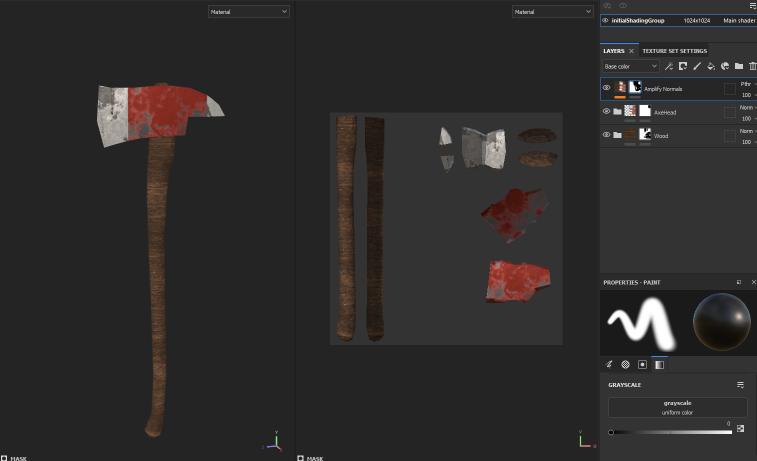Hide the Amplify Normals layer
The image size is (757, 461).
click(606, 88)
